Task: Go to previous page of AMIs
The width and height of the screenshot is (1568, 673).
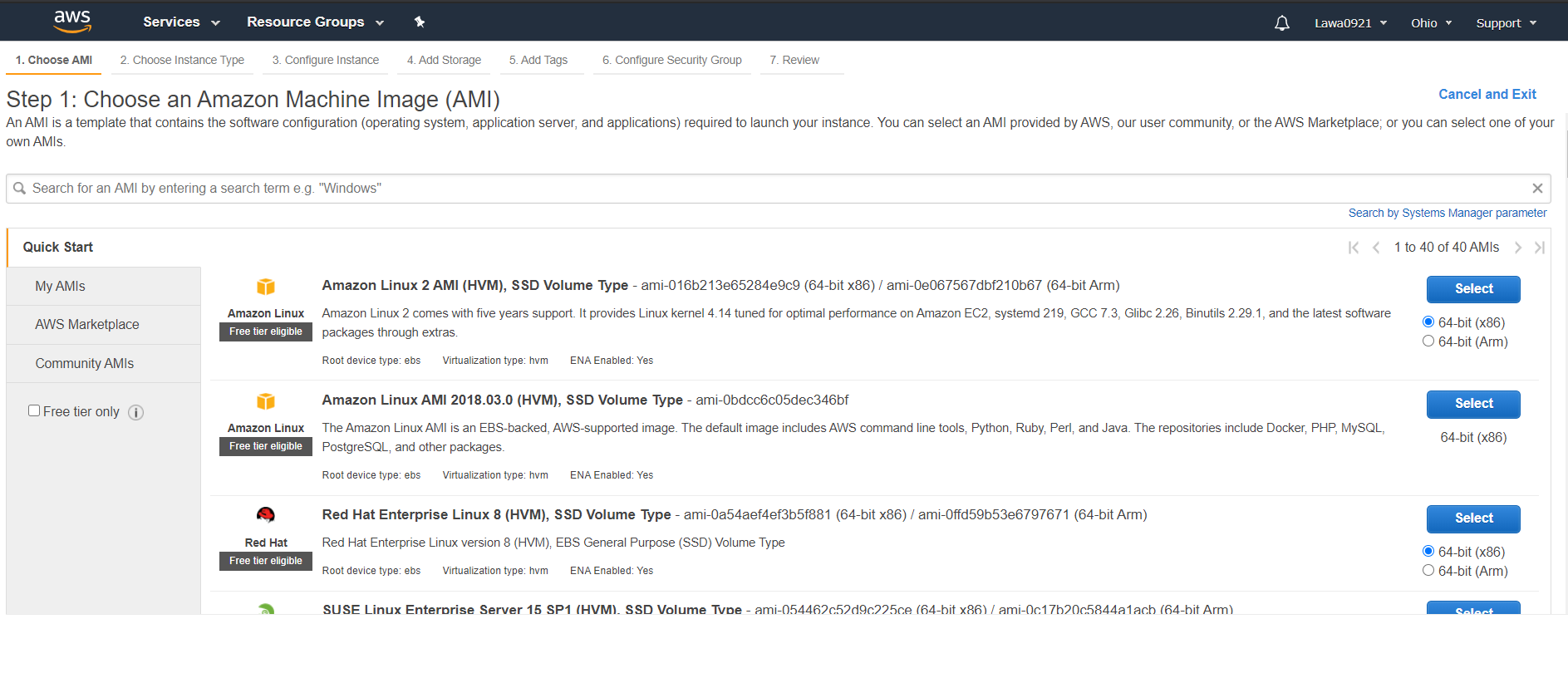Action: [x=1376, y=248]
